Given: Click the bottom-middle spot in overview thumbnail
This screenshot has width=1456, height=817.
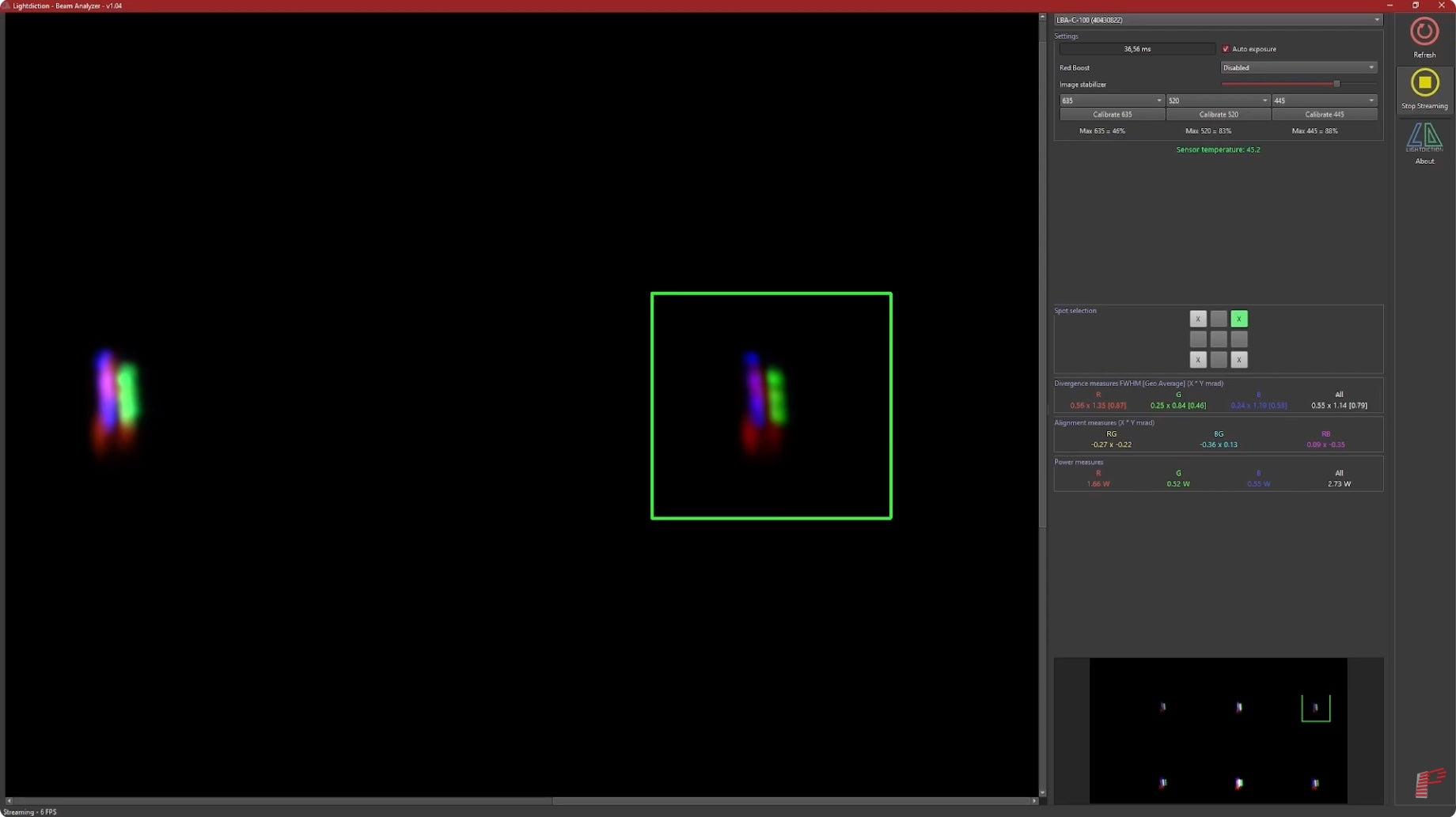Looking at the screenshot, I should [1239, 783].
